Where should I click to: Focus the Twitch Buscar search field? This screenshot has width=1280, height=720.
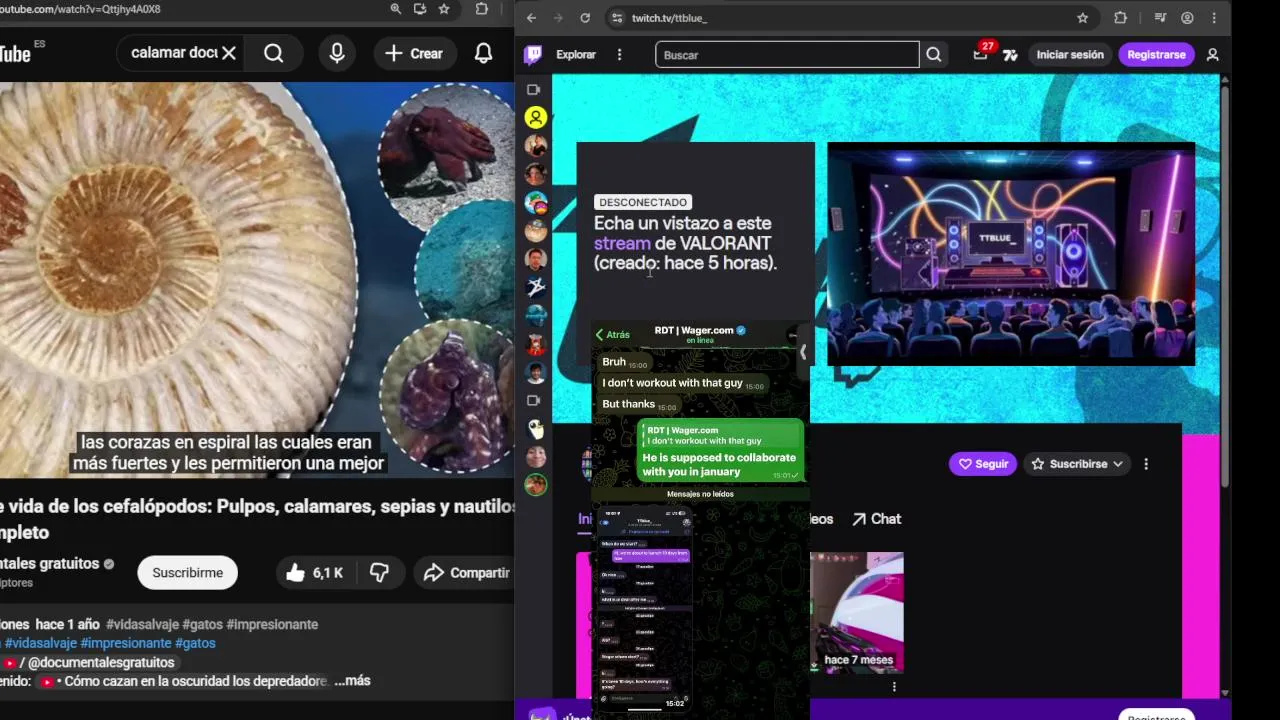tap(787, 55)
